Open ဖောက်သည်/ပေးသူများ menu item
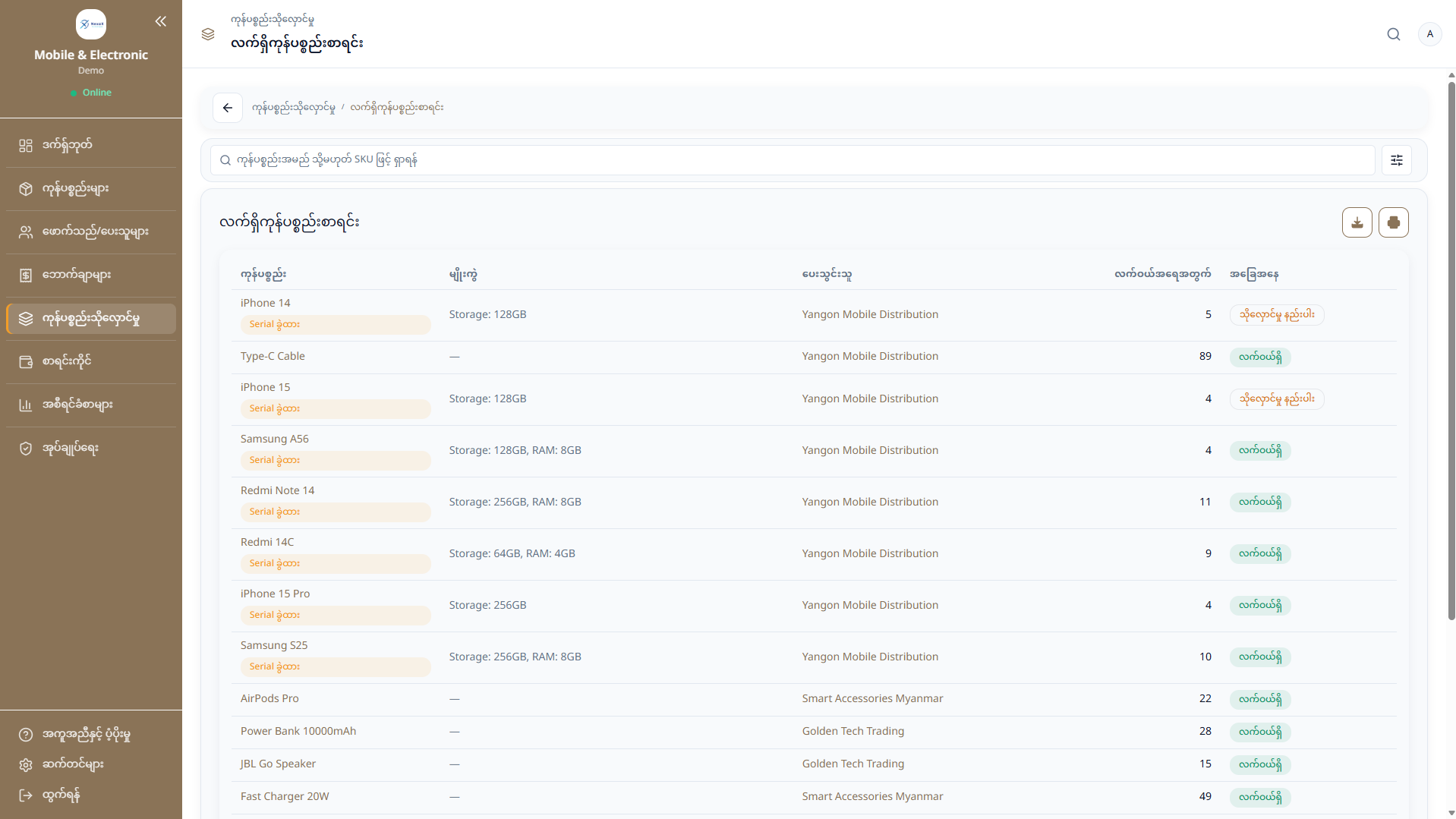The image size is (1456, 819). (91, 232)
